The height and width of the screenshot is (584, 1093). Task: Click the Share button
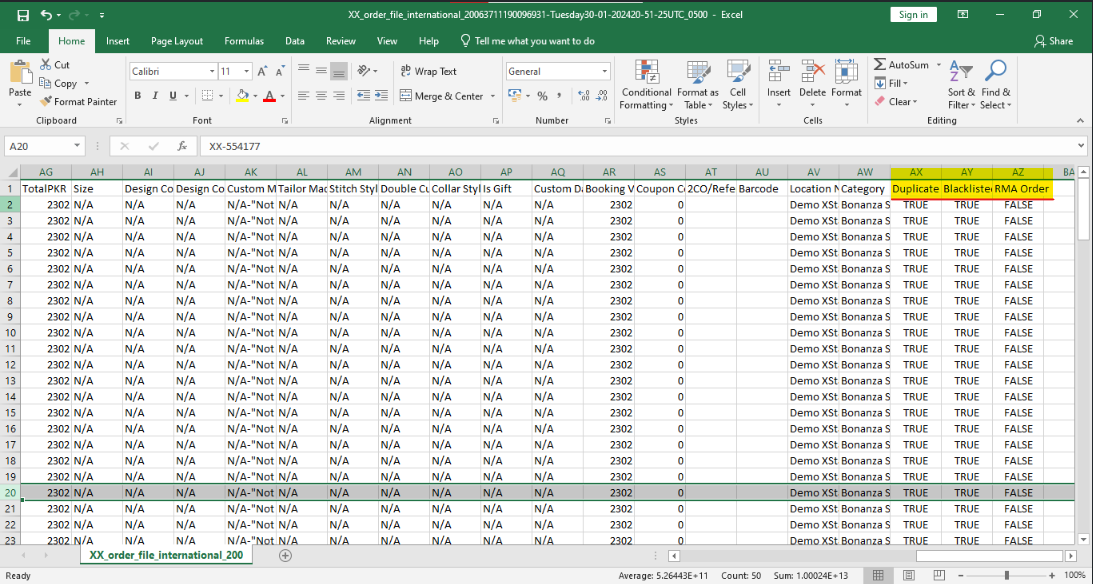pyautogui.click(x=1054, y=41)
